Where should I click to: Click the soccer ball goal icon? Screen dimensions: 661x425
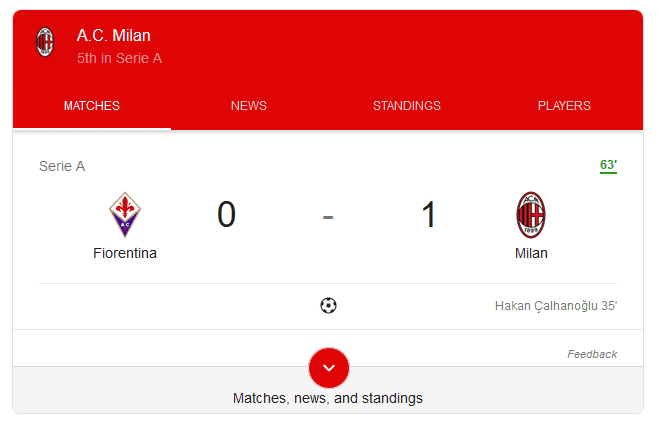[328, 306]
